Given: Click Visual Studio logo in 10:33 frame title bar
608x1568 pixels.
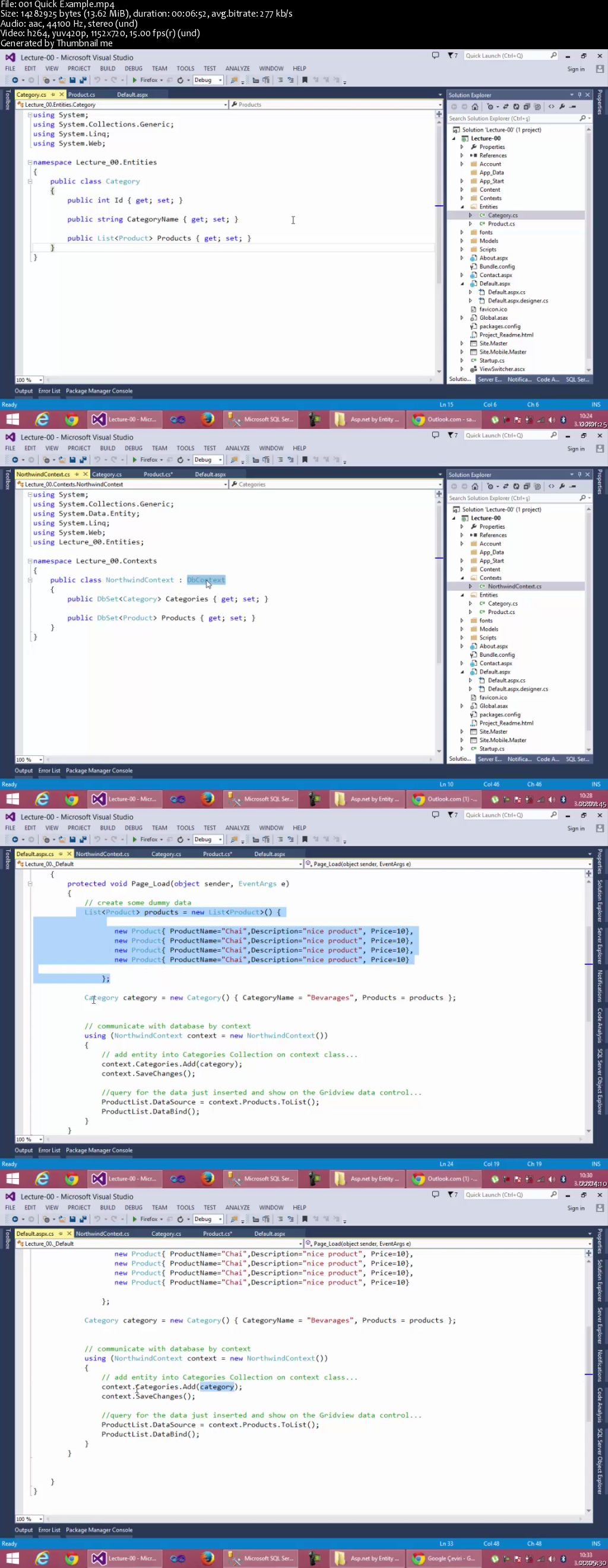Looking at the screenshot, I should pos(10,1197).
